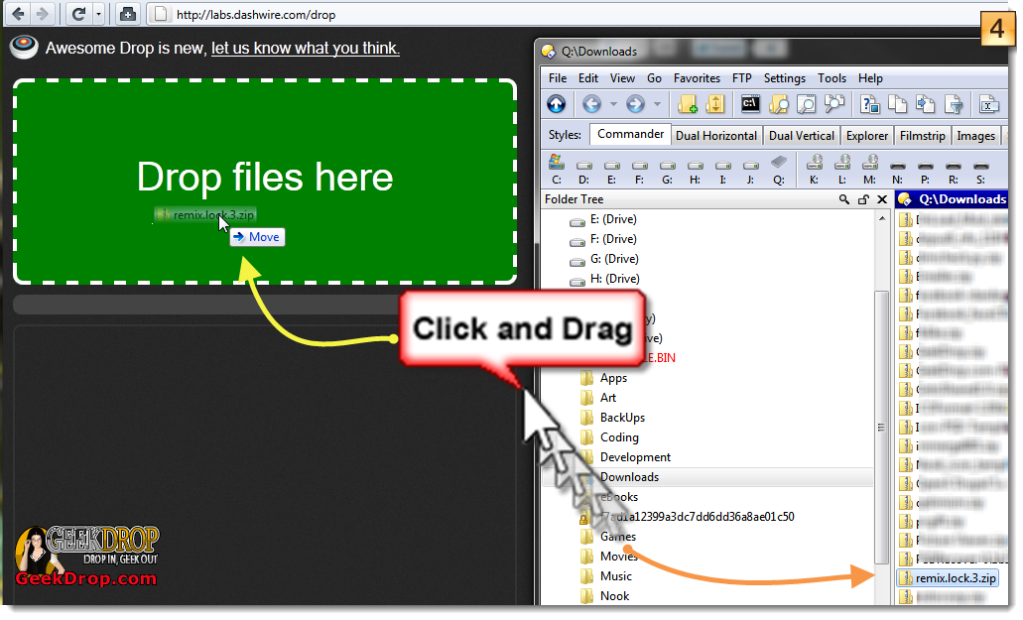Click the new folder icon with green plus

coord(687,104)
